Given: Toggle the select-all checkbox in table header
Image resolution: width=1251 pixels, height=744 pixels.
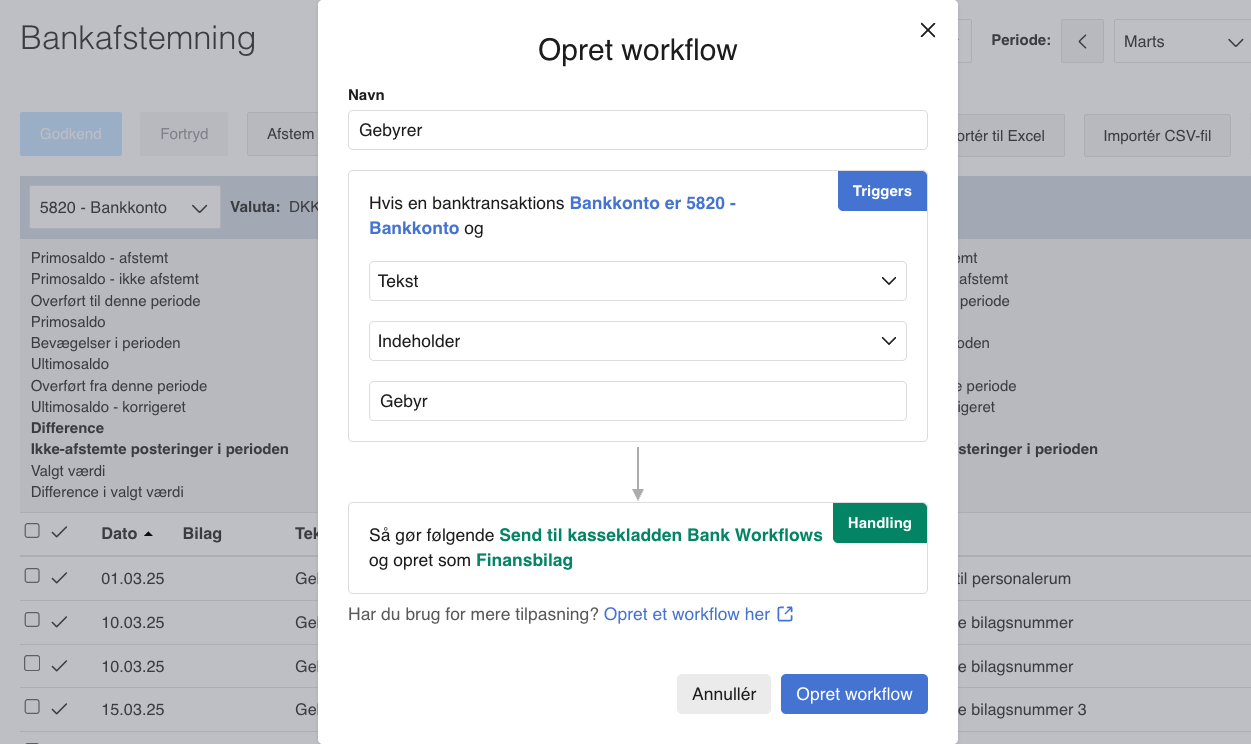Looking at the screenshot, I should pos(32,532).
